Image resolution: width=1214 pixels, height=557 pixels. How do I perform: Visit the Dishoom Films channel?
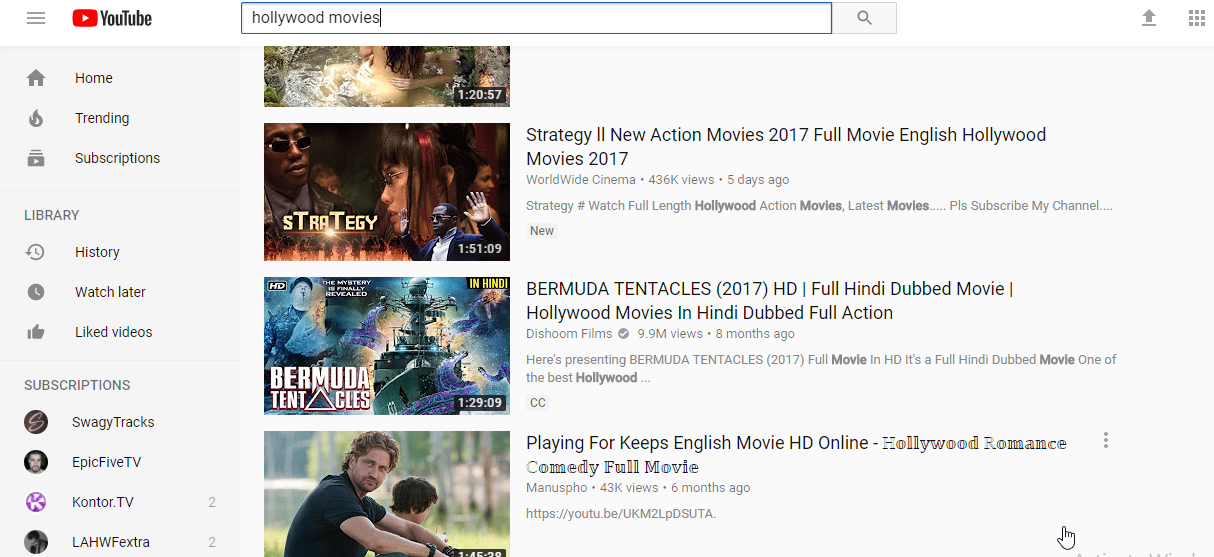click(x=570, y=334)
